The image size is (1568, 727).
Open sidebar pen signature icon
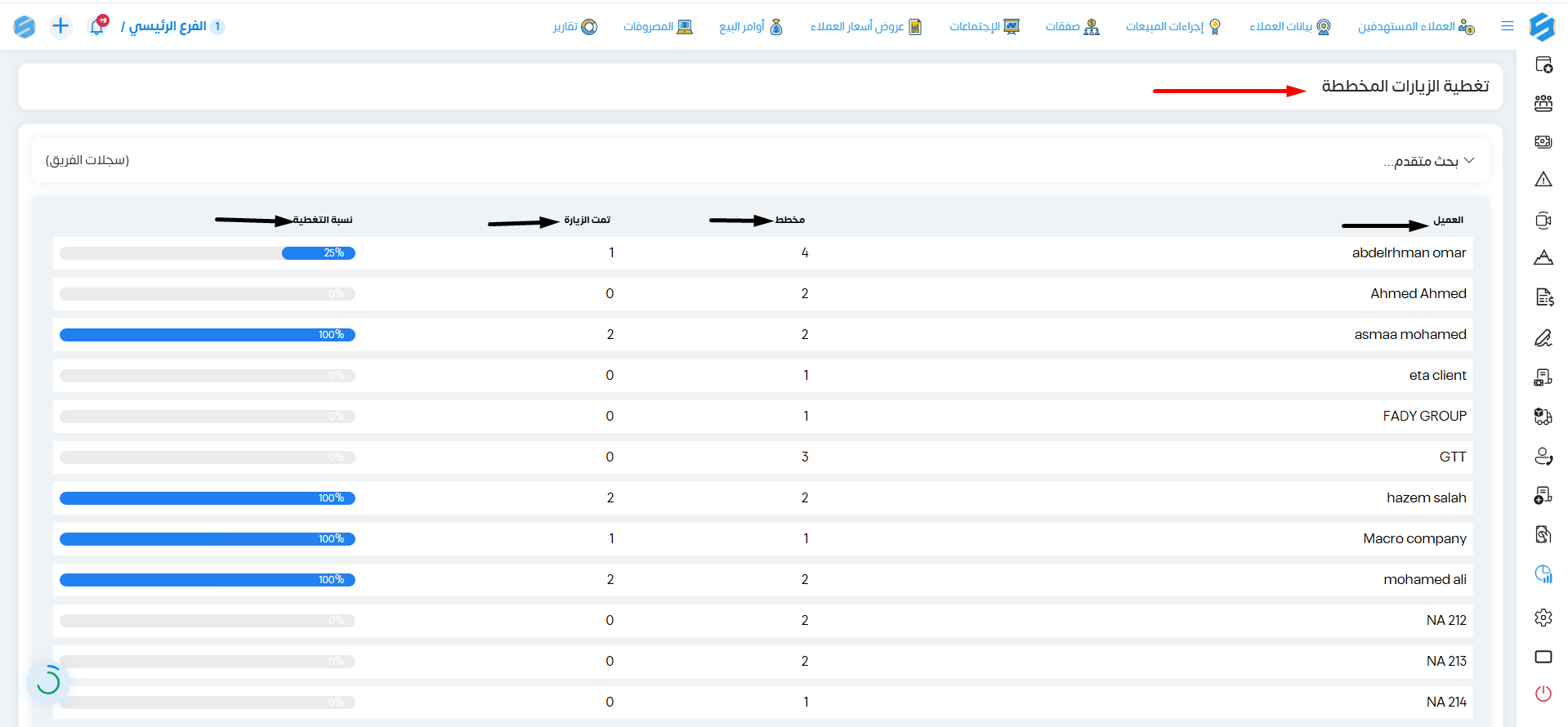[x=1543, y=337]
